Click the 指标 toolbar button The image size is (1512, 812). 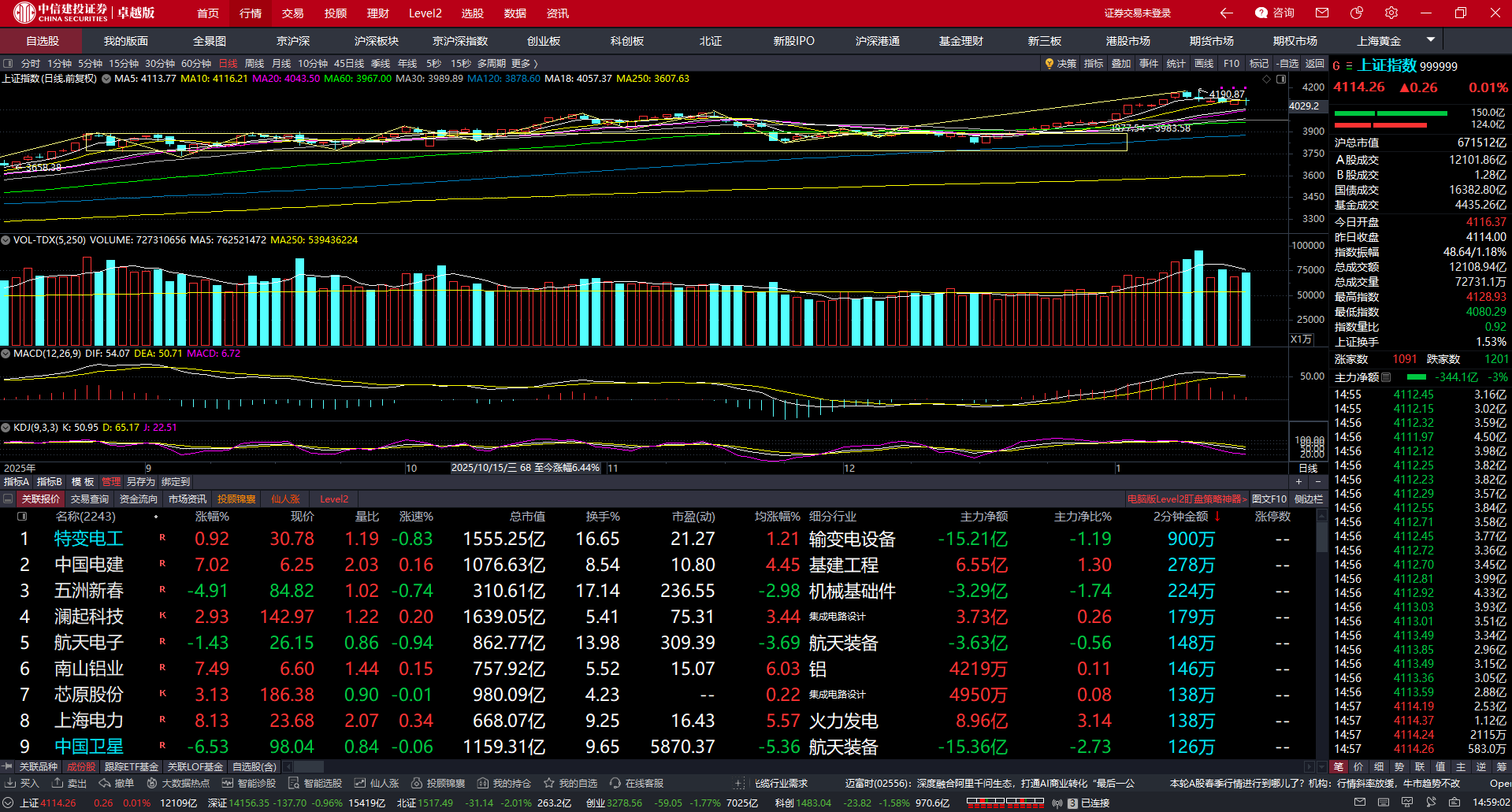click(x=1094, y=64)
